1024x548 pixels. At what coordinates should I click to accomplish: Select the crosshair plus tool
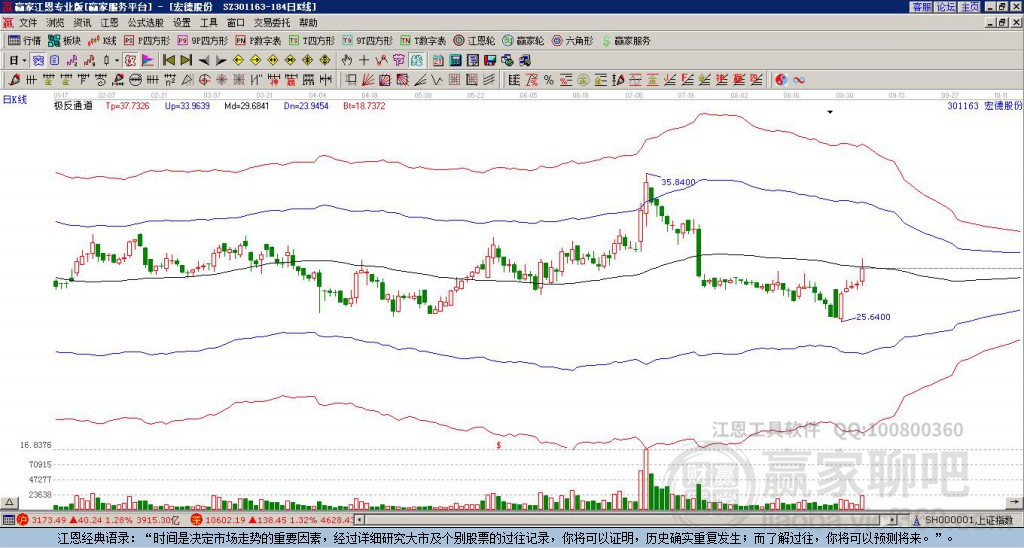pyautogui.click(x=364, y=60)
